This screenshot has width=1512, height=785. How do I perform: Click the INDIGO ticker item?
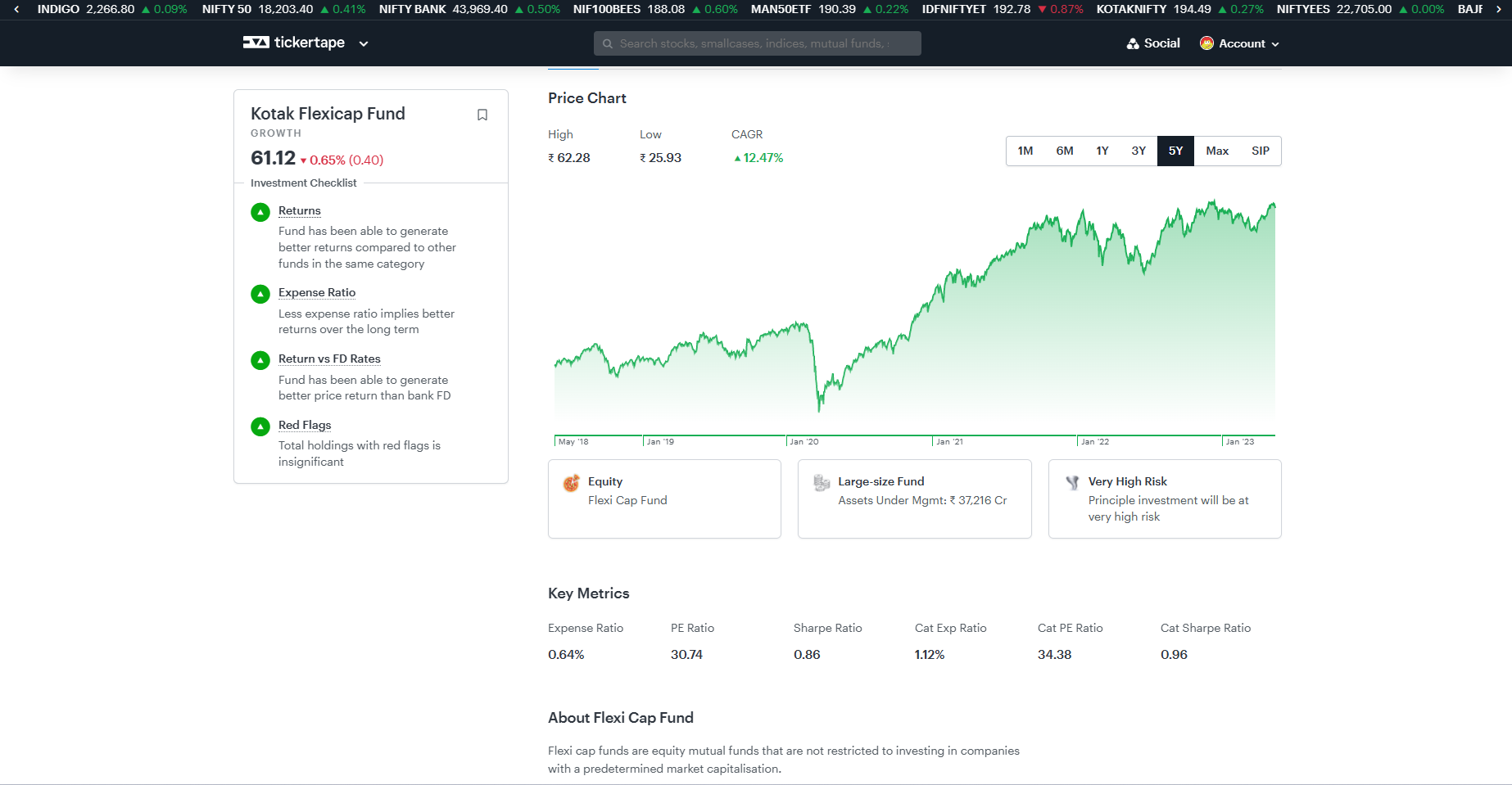click(x=112, y=9)
